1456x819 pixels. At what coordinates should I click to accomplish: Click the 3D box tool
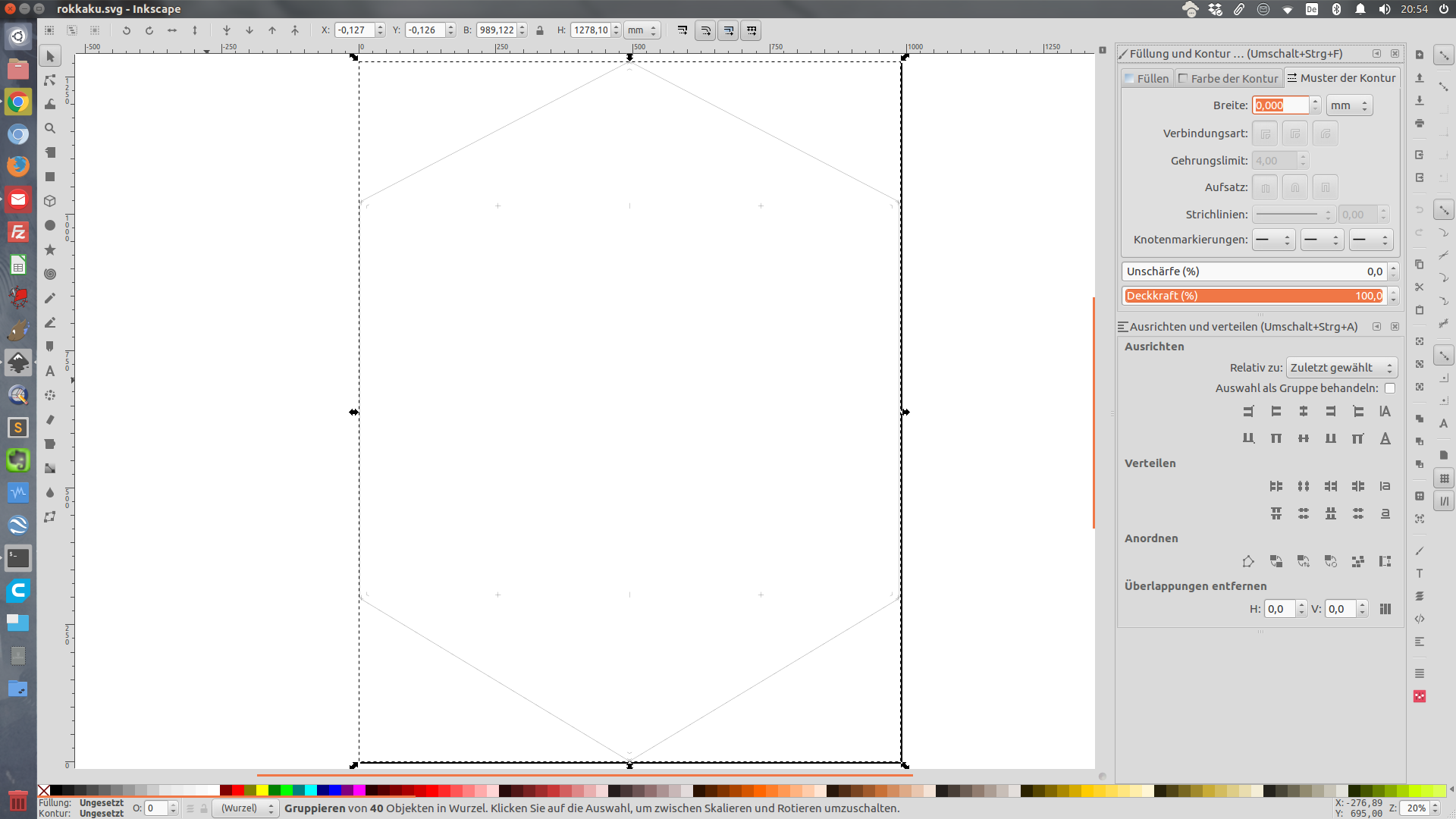50,201
